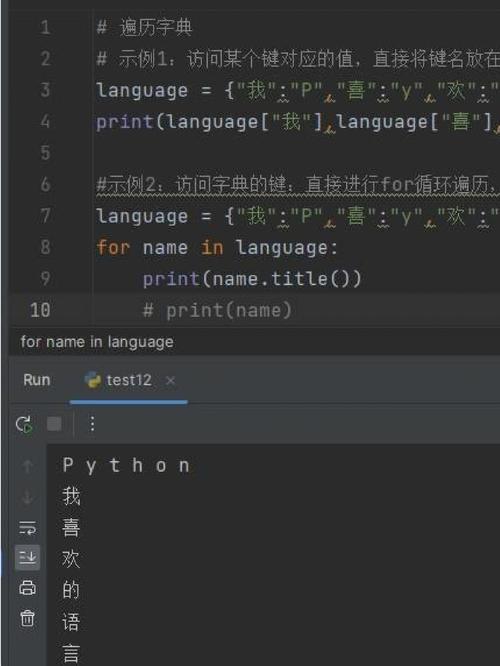Viewport: 500px width, 666px height.
Task: Click the '欢' console output line
Action: click(x=71, y=559)
